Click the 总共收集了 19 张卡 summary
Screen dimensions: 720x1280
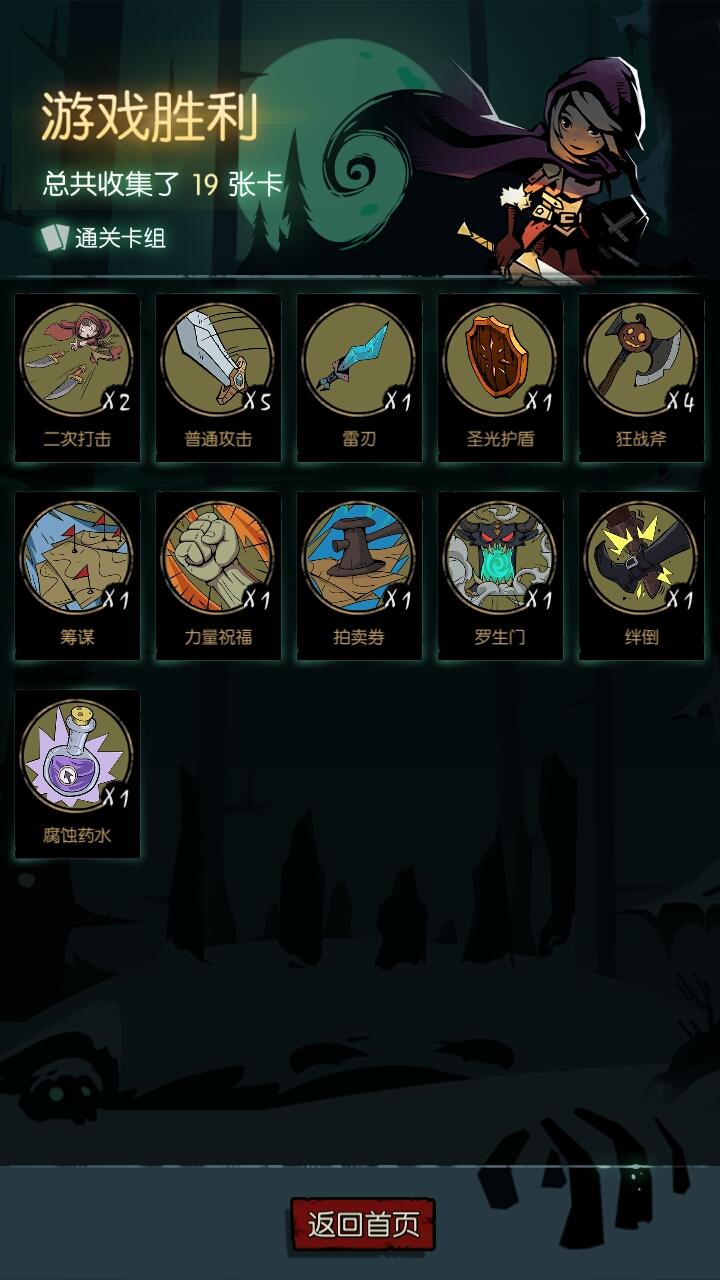[x=163, y=184]
